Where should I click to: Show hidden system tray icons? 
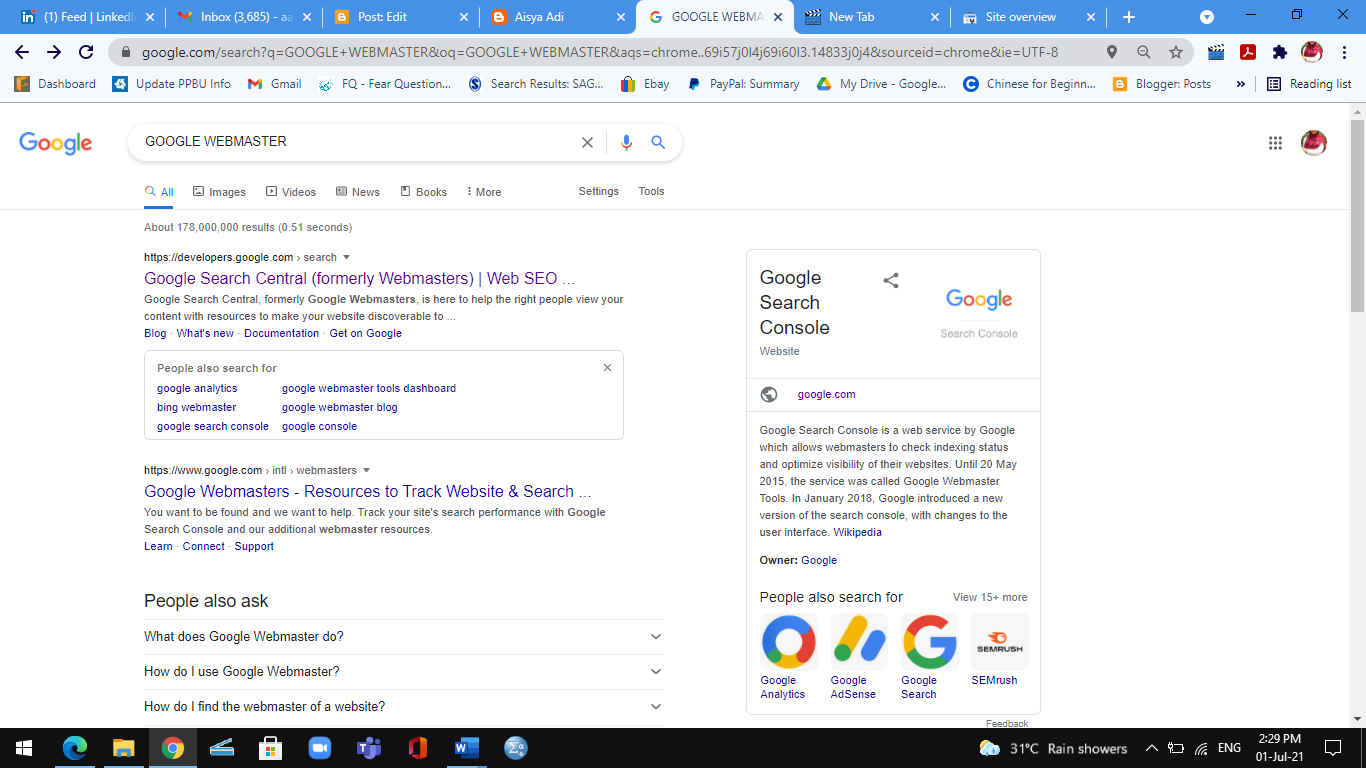pyautogui.click(x=1151, y=748)
